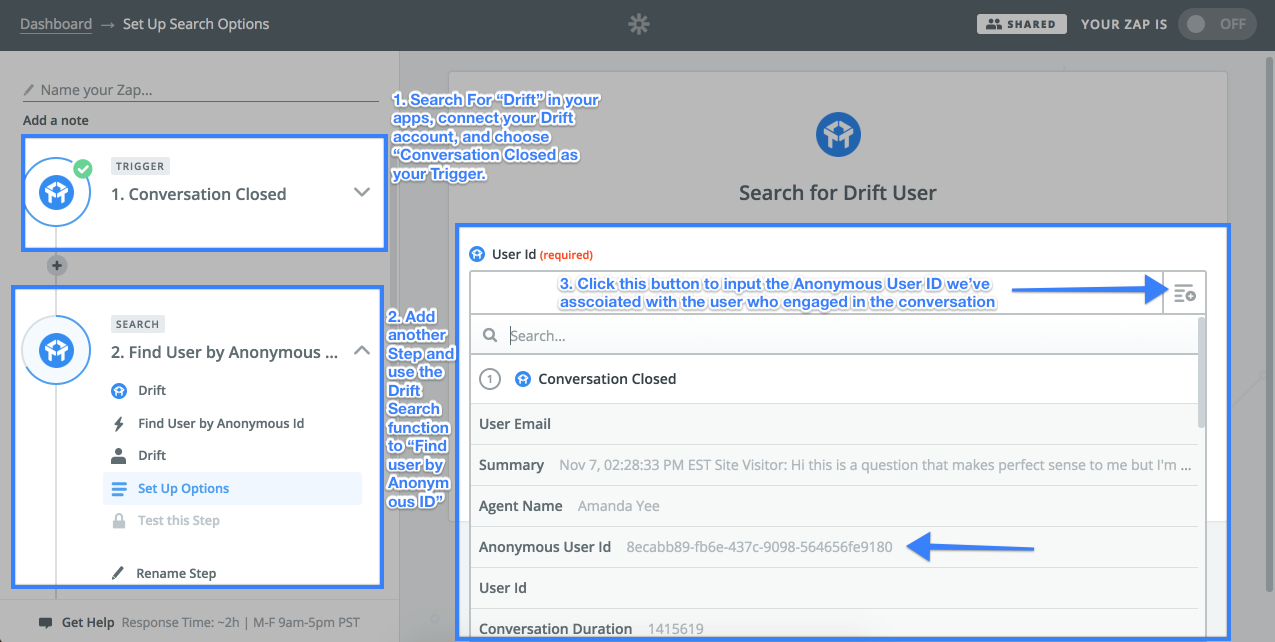The image size is (1275, 642).
Task: Choose the Summary row
Action: pyautogui.click(x=835, y=465)
